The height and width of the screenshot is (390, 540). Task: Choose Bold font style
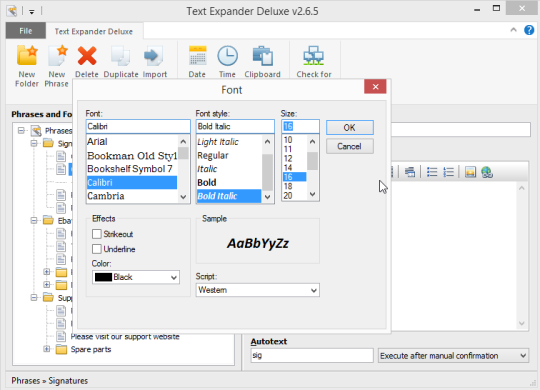coord(229,183)
